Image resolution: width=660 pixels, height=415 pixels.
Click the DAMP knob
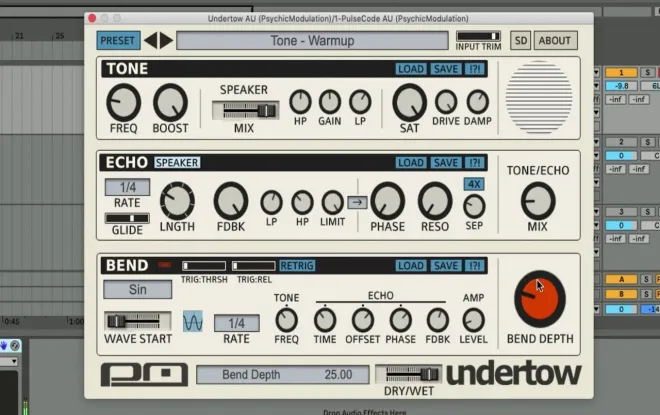478,101
